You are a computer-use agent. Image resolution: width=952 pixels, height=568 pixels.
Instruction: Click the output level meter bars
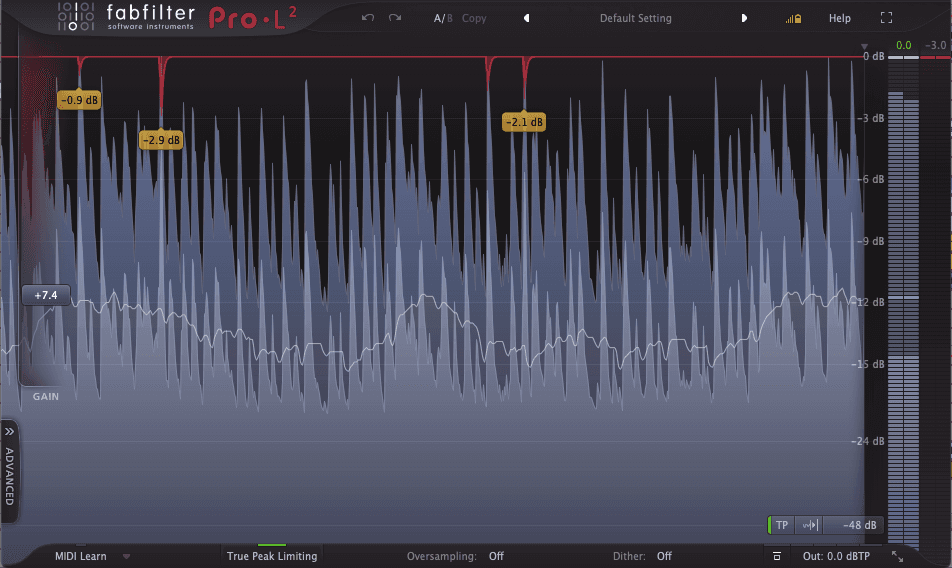(903, 303)
